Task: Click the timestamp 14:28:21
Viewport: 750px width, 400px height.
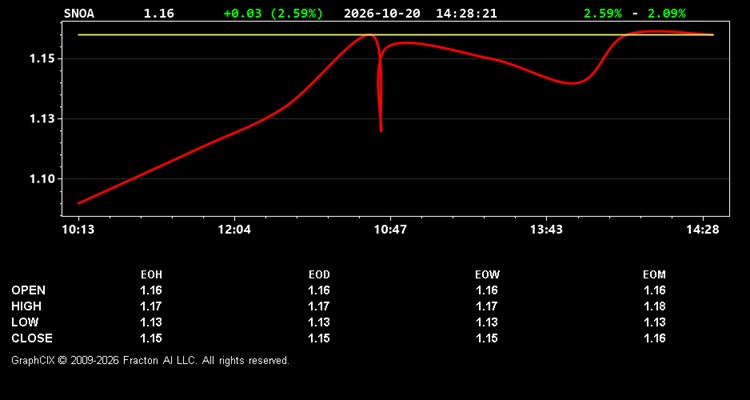Action: click(466, 13)
